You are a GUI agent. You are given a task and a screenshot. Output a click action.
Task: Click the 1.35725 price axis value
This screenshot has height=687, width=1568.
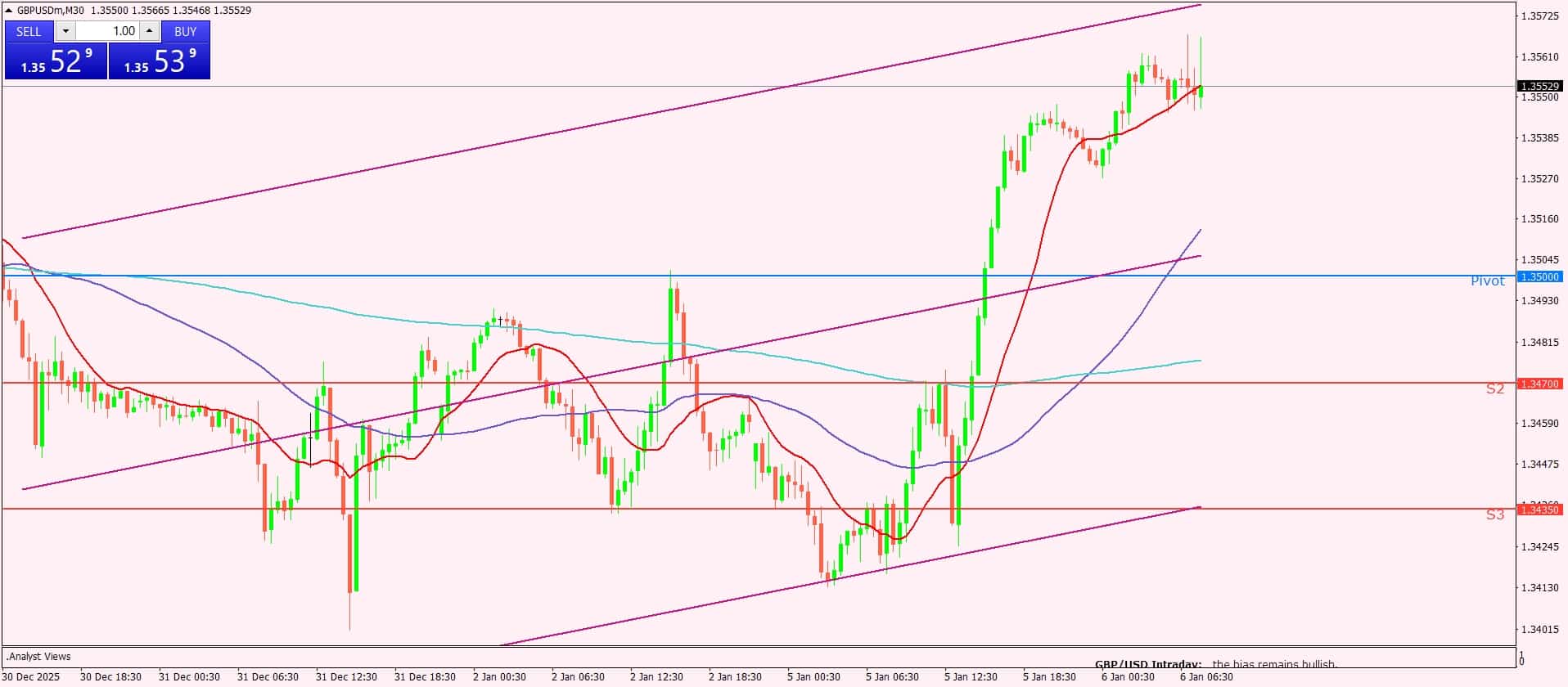coord(1539,16)
